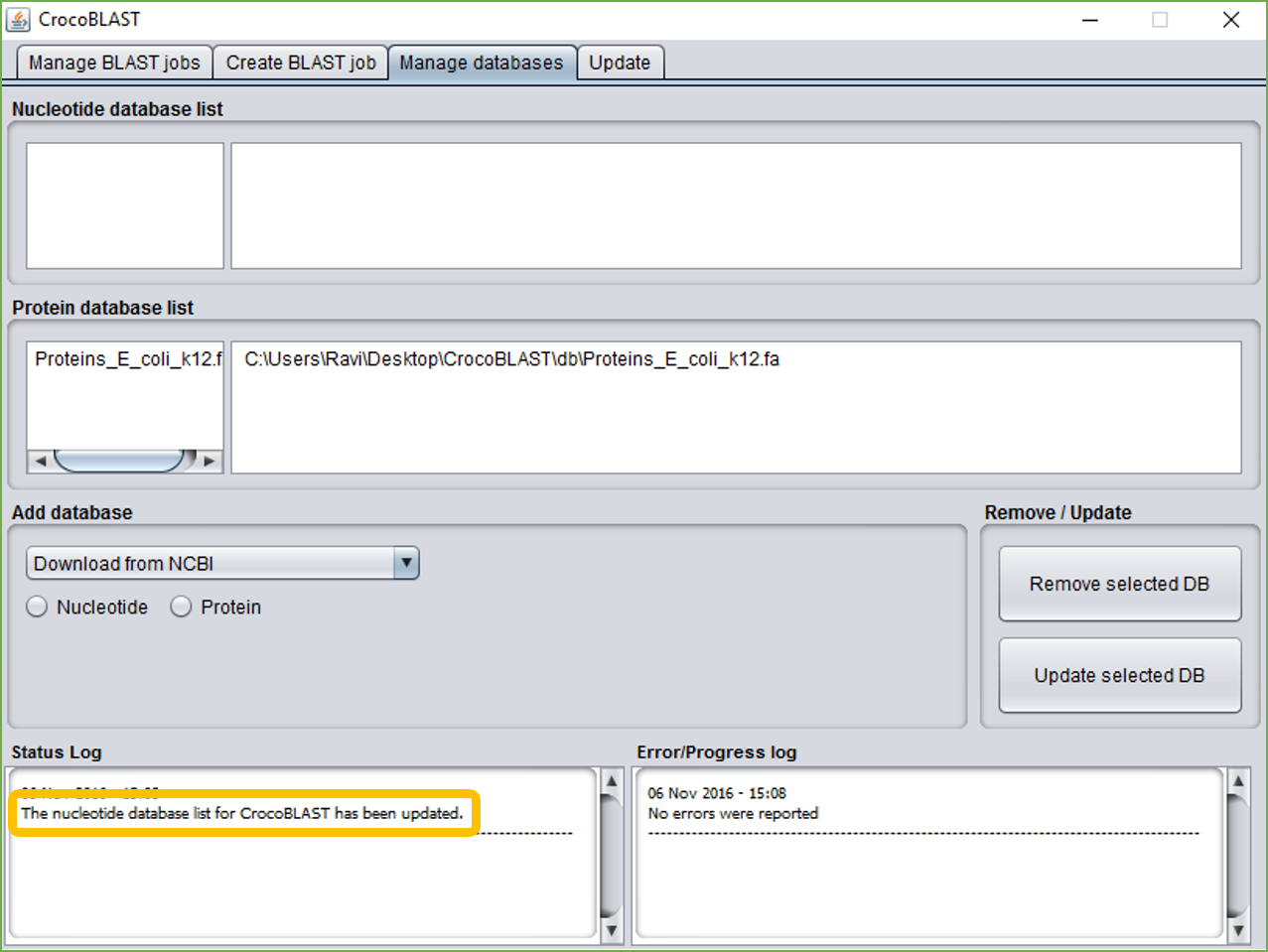Click the nucleotide database path area

(x=736, y=205)
